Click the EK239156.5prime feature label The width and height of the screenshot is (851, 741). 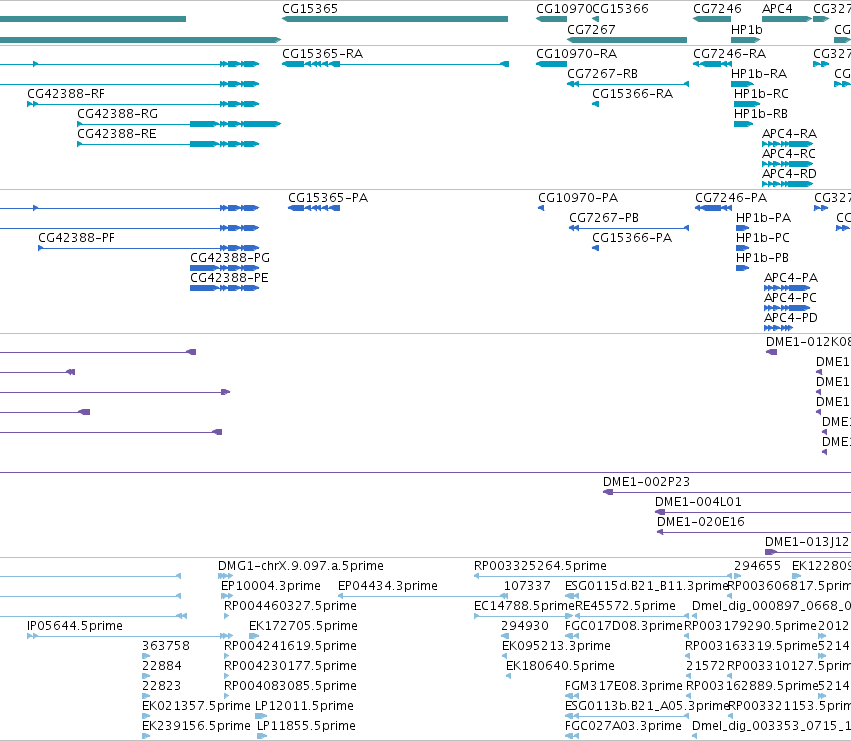[196, 726]
